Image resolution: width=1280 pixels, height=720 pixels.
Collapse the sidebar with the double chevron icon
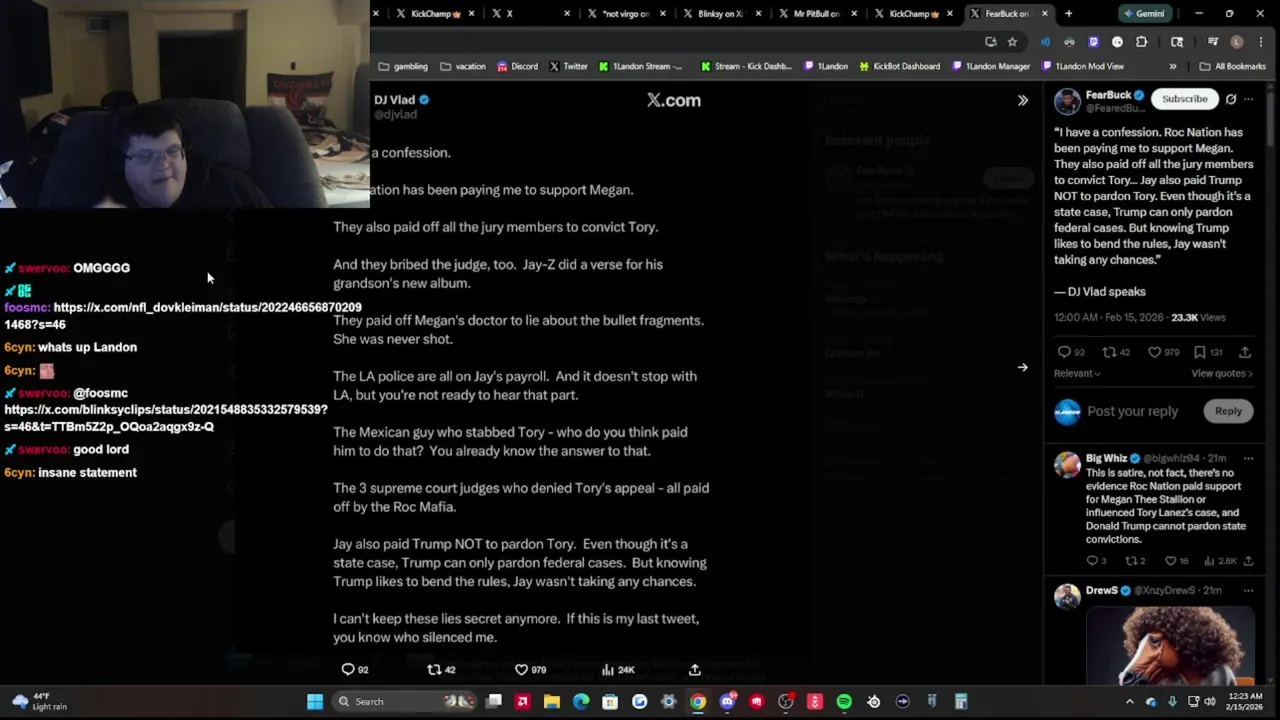click(1022, 100)
